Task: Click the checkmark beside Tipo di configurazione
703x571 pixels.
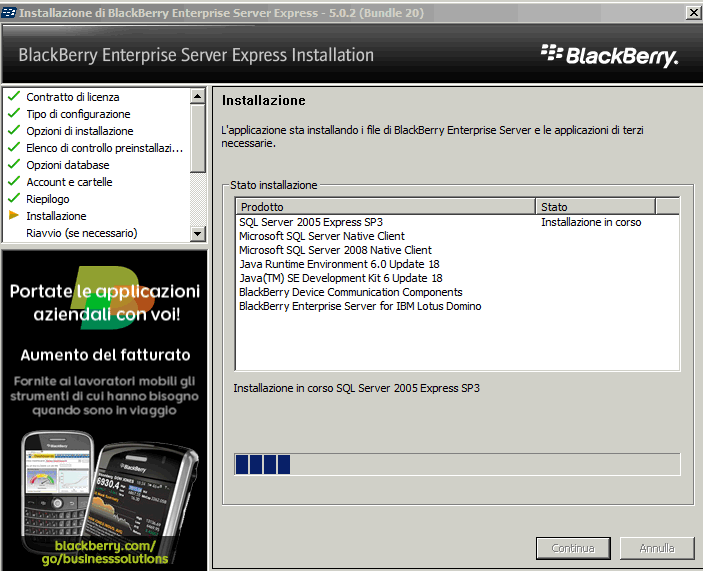Action: click(14, 113)
